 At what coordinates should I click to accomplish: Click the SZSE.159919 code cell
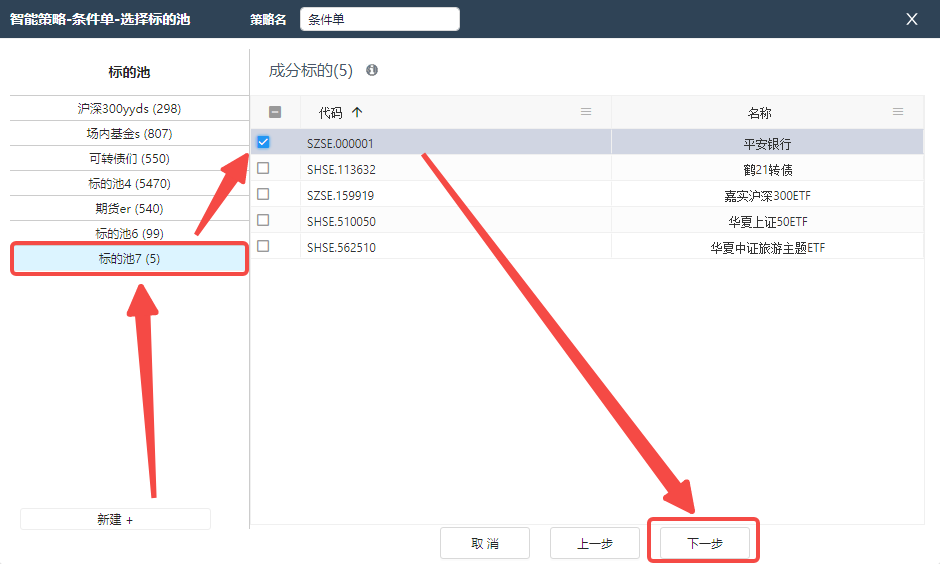455,195
